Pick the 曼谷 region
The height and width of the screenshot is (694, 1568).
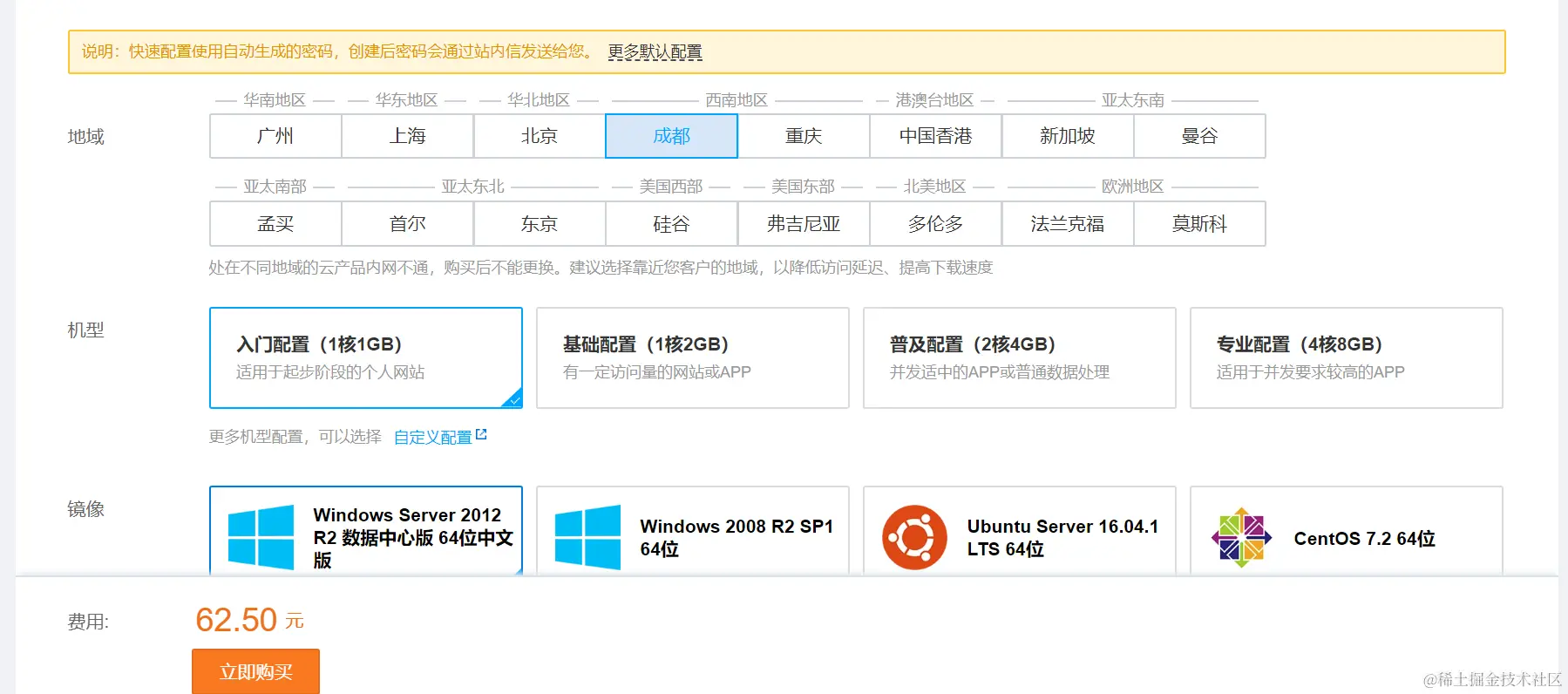coord(1199,136)
